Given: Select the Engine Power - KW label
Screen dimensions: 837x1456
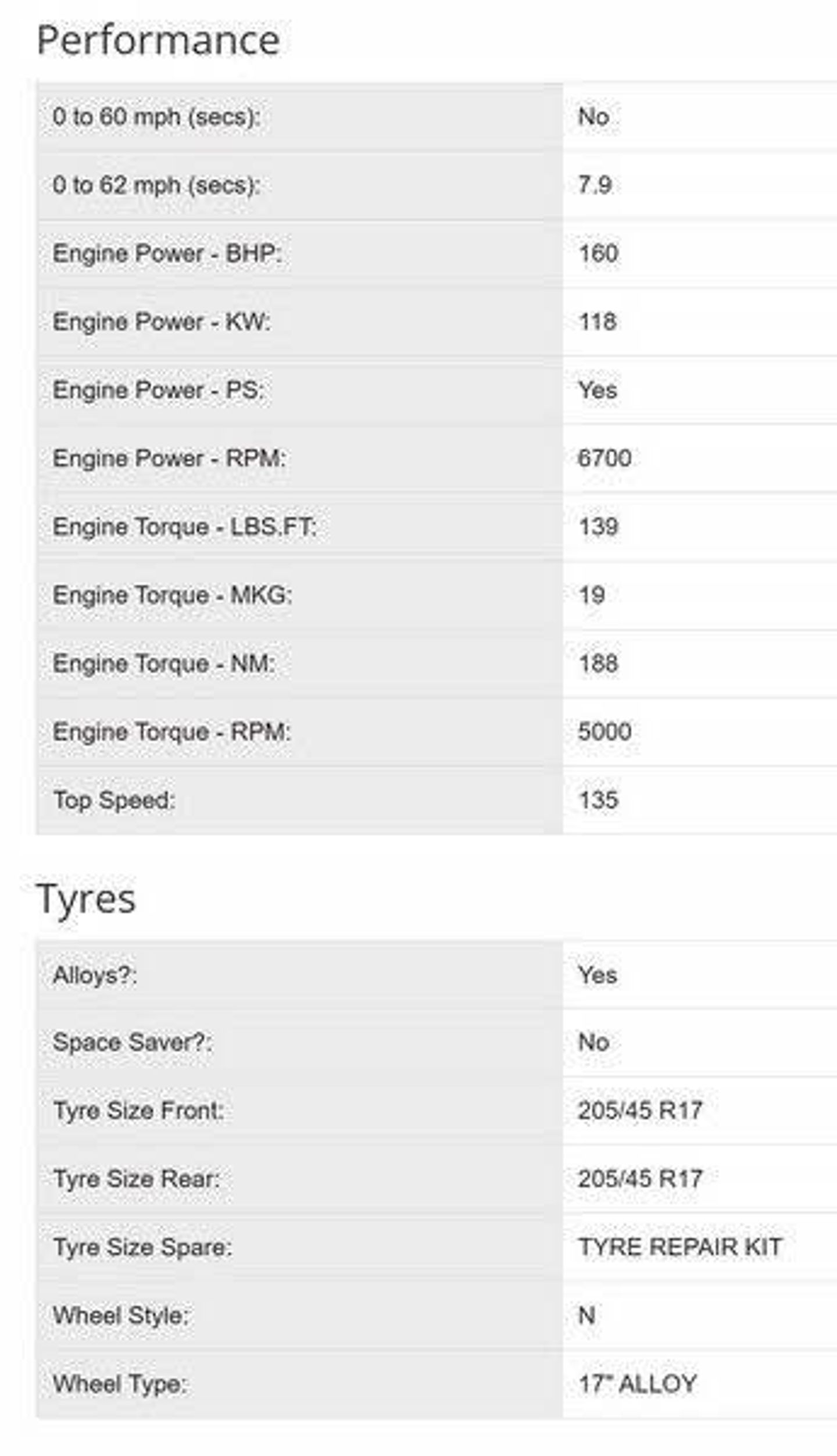Looking at the screenshot, I should pyautogui.click(x=162, y=322).
